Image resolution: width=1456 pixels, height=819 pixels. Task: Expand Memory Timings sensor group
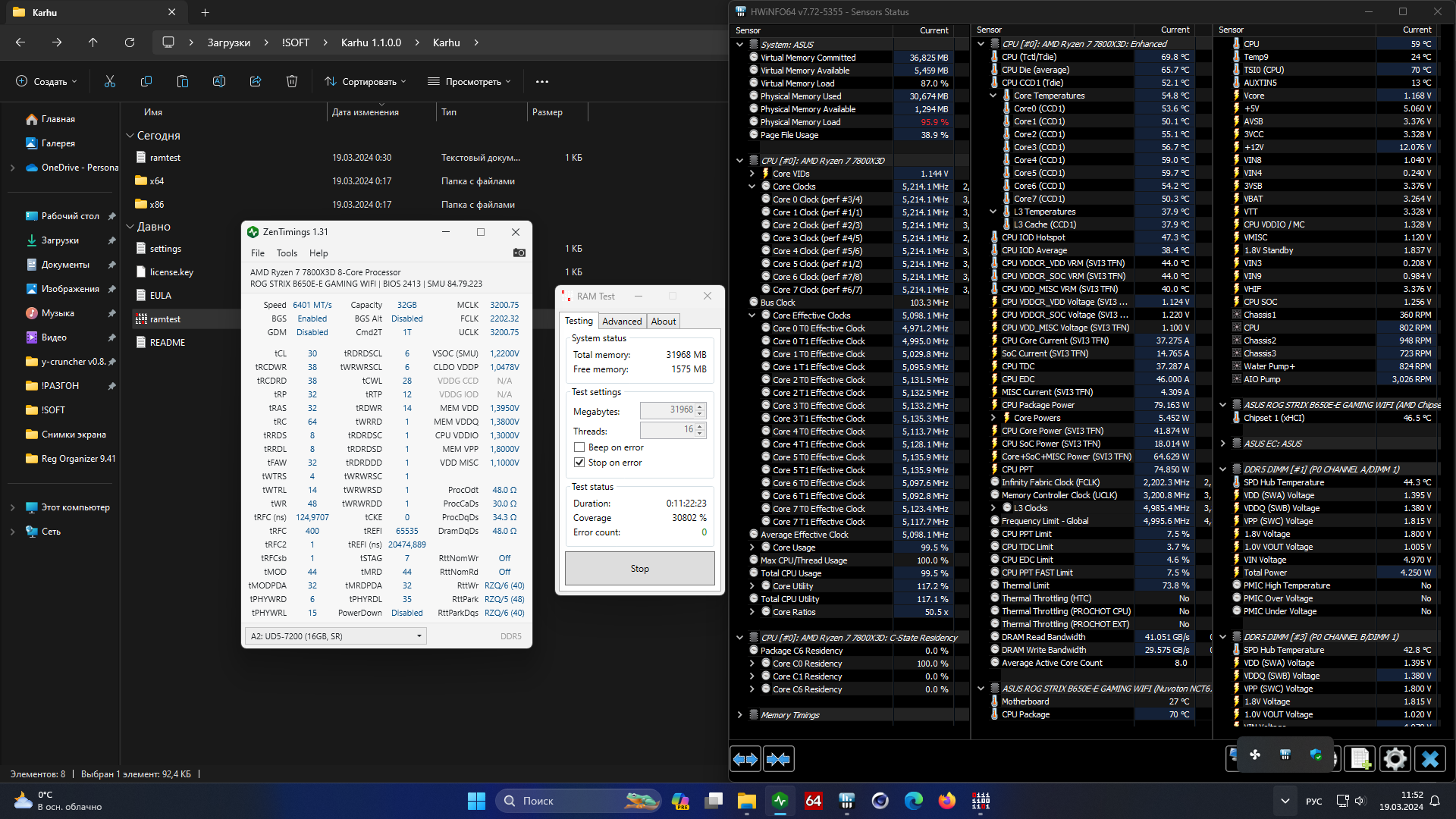(x=739, y=715)
